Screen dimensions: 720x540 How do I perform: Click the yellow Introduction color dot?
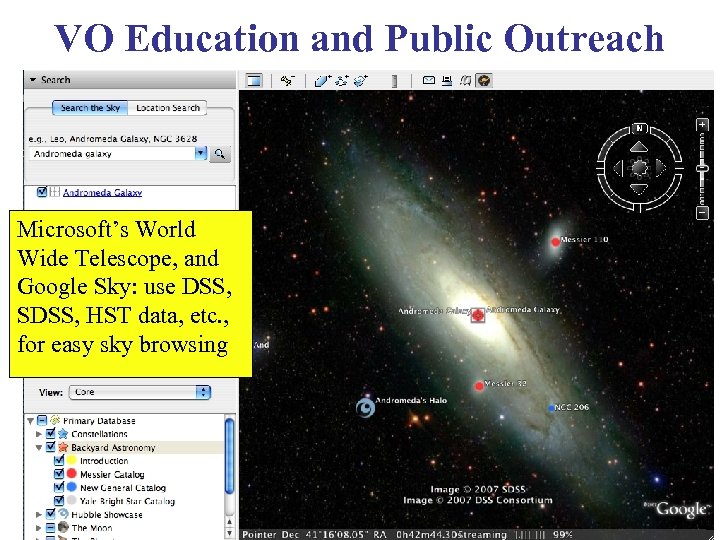[72, 460]
